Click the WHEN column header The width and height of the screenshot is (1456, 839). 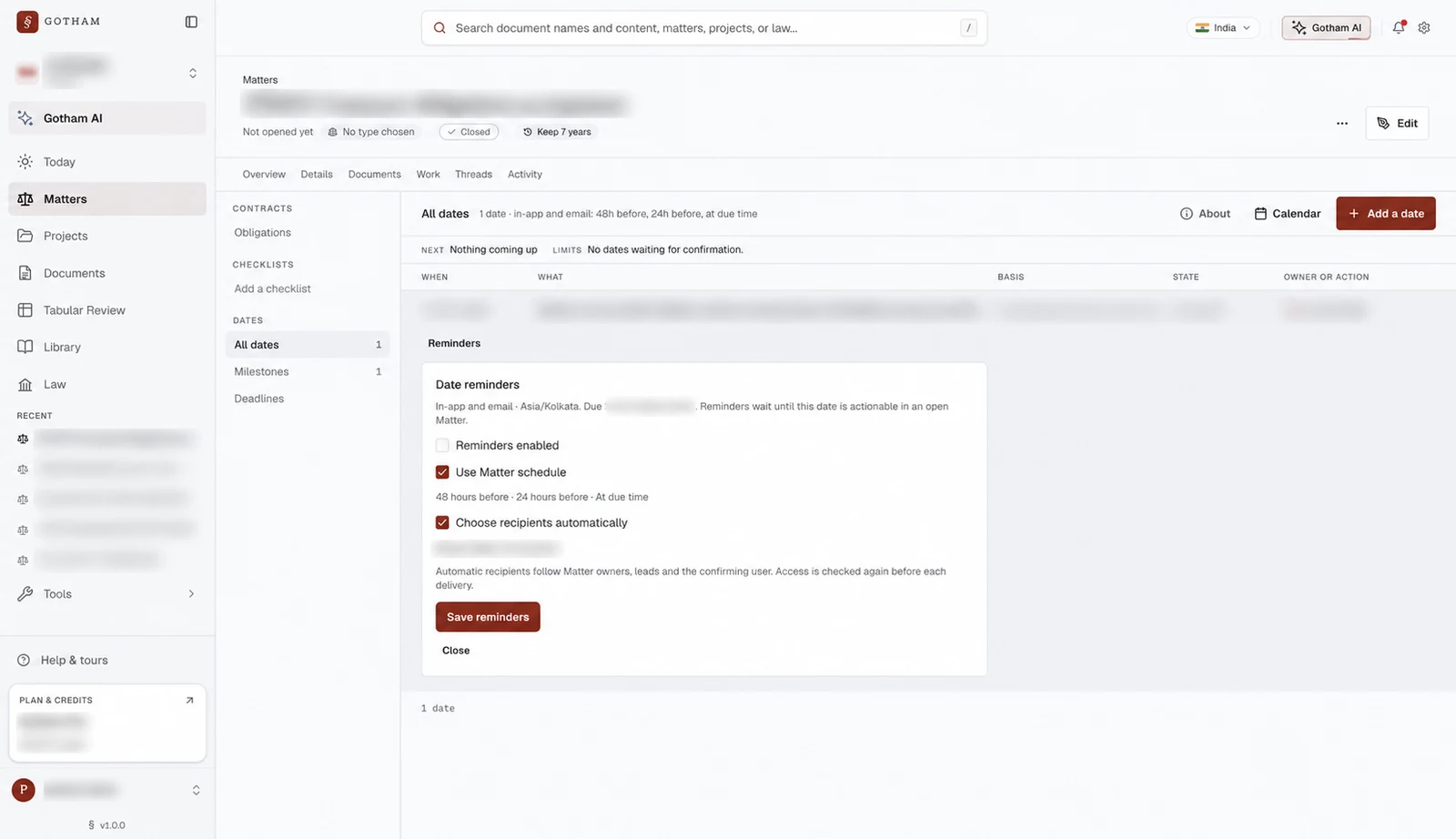tap(434, 277)
